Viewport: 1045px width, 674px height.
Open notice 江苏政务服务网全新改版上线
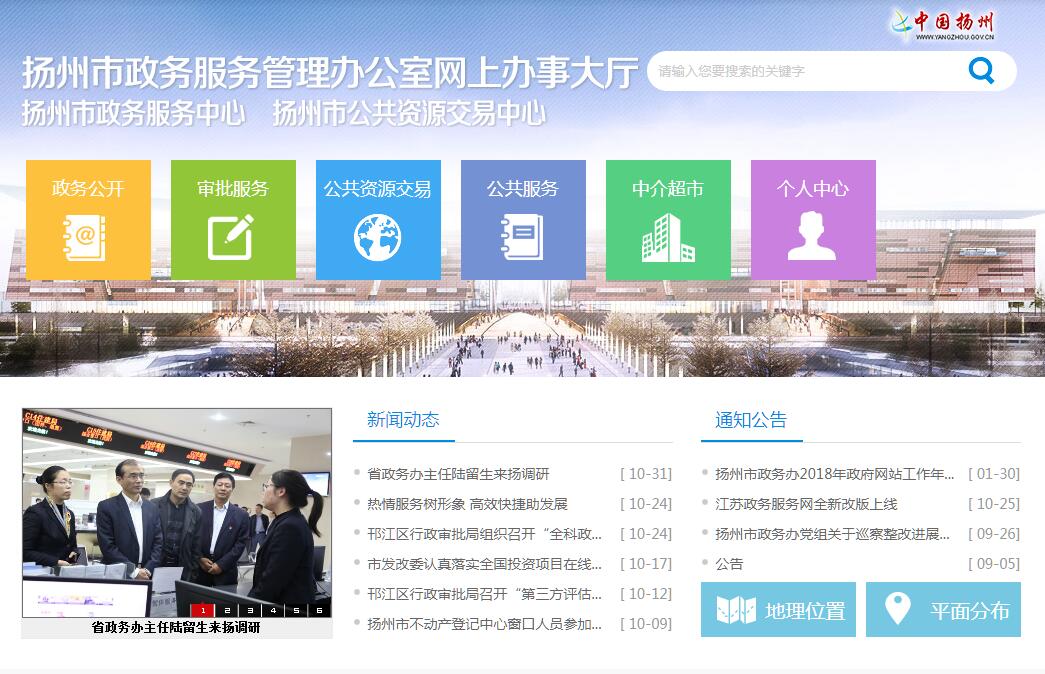[806, 504]
